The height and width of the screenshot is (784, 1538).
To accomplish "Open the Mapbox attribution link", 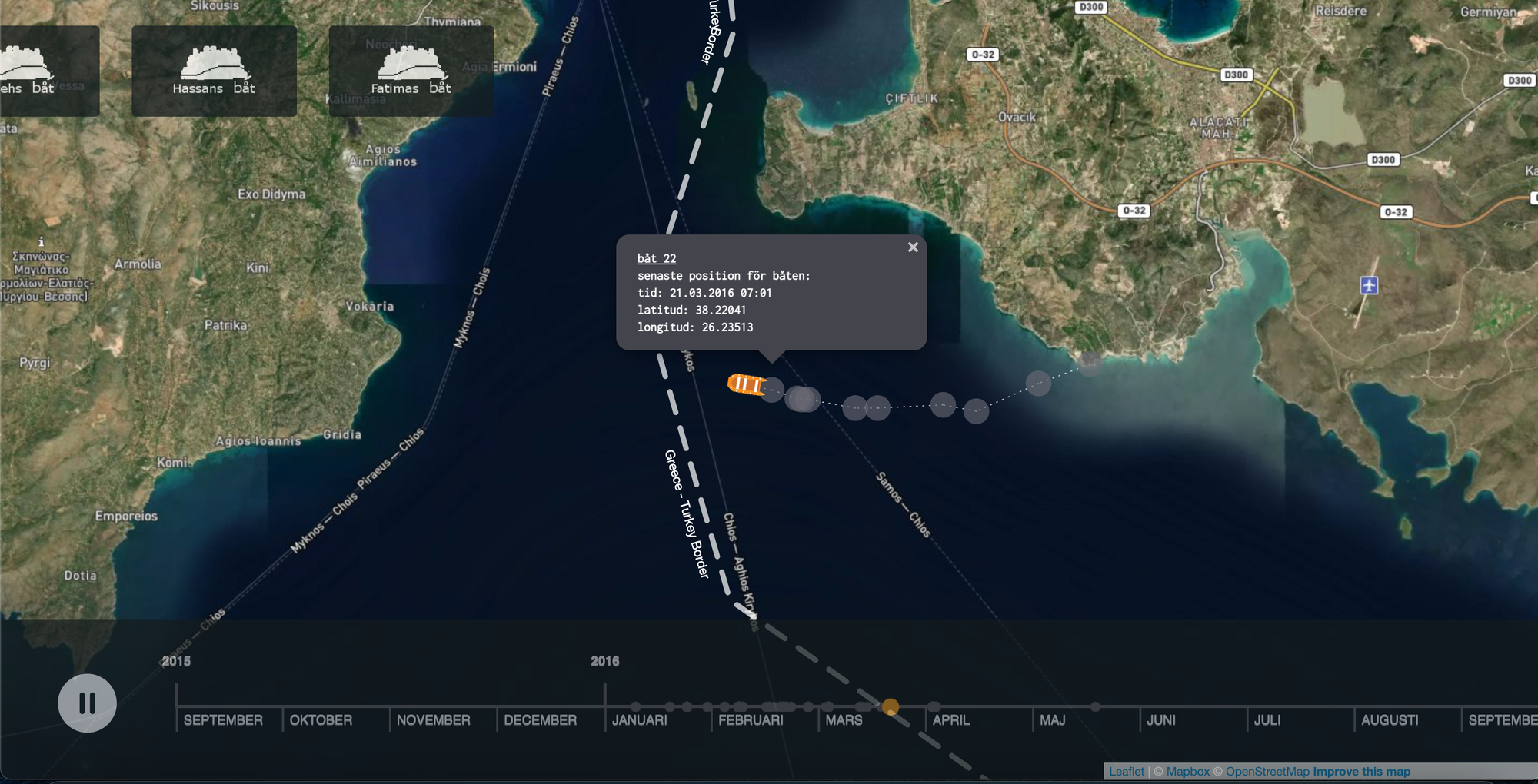I will click(1187, 772).
